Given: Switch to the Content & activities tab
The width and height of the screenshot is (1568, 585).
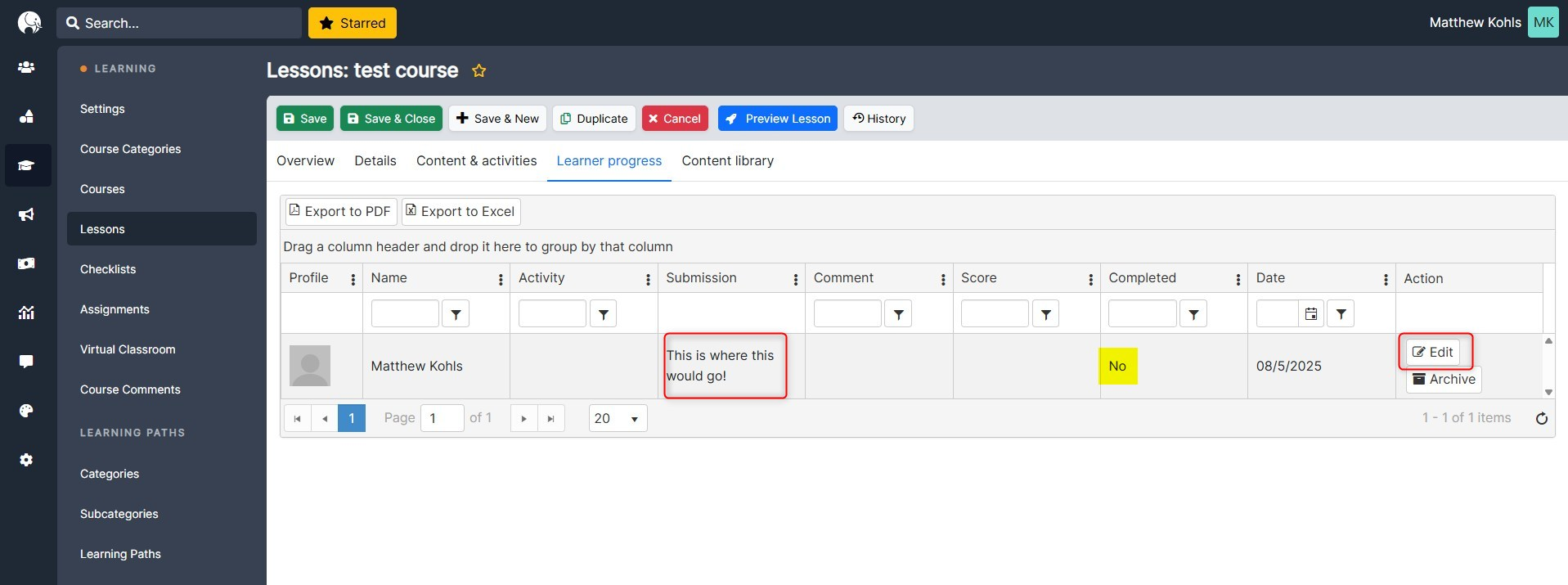Looking at the screenshot, I should click(x=476, y=161).
